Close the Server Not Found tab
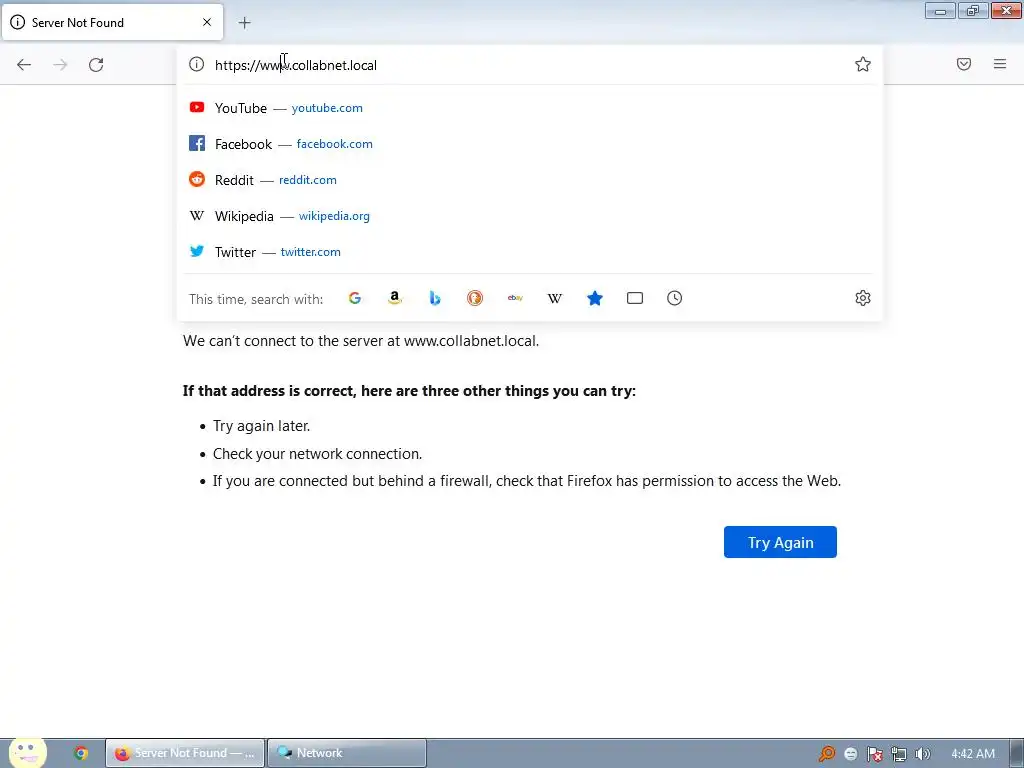Viewport: 1024px width, 768px height. (x=207, y=22)
